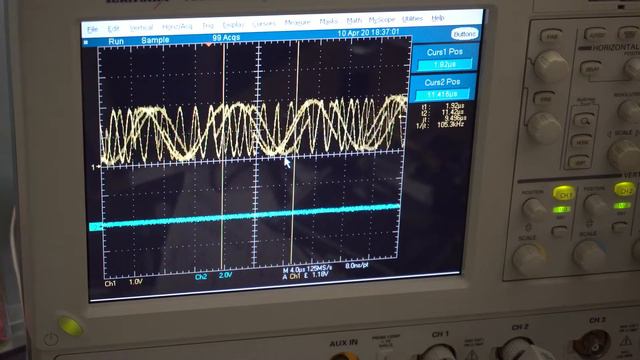This screenshot has width=640, height=360.
Task: Click the Curs1 Pos label
Action: [444, 52]
